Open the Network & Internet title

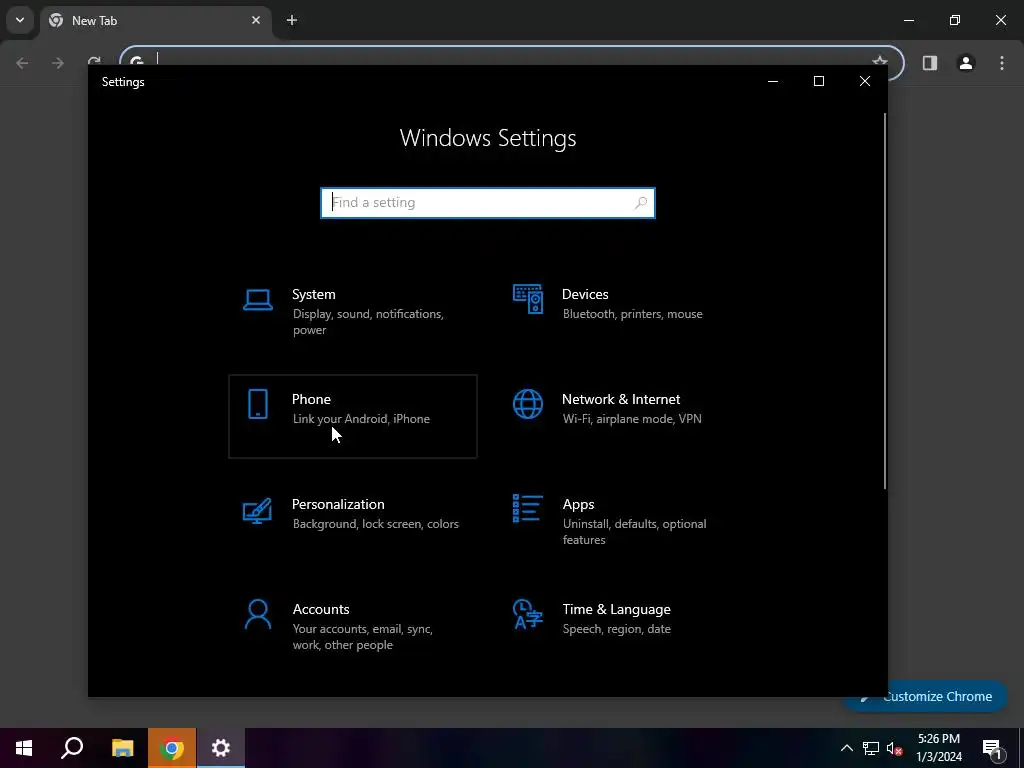(621, 399)
